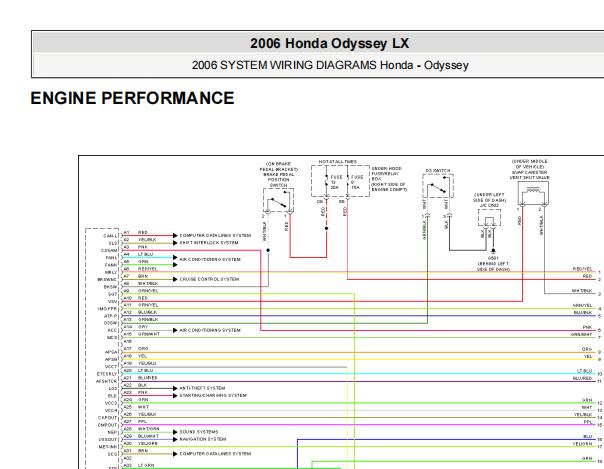Click the "CRUISE CONTROL SYSTEM" label
604x469 pixels.
[209, 279]
